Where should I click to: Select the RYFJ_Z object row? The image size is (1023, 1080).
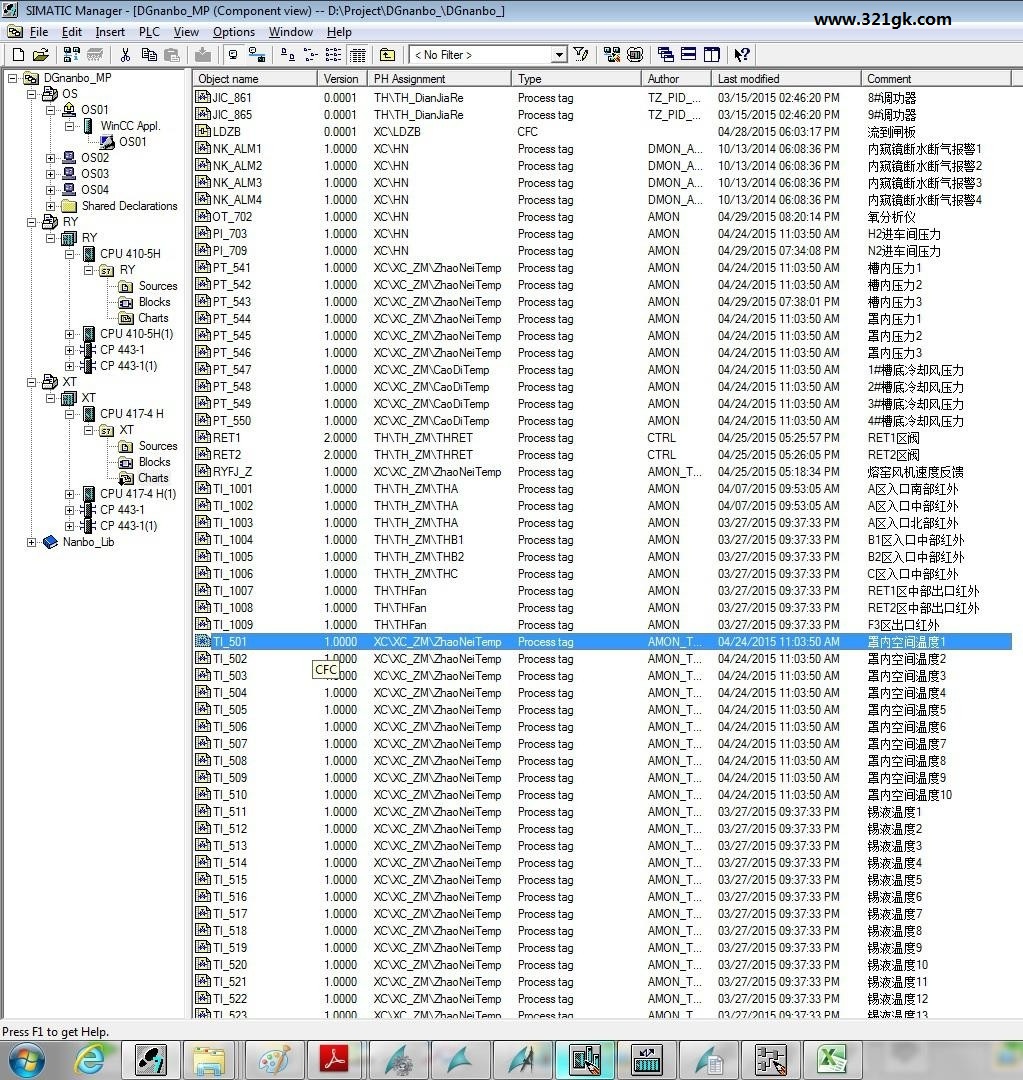click(x=602, y=472)
